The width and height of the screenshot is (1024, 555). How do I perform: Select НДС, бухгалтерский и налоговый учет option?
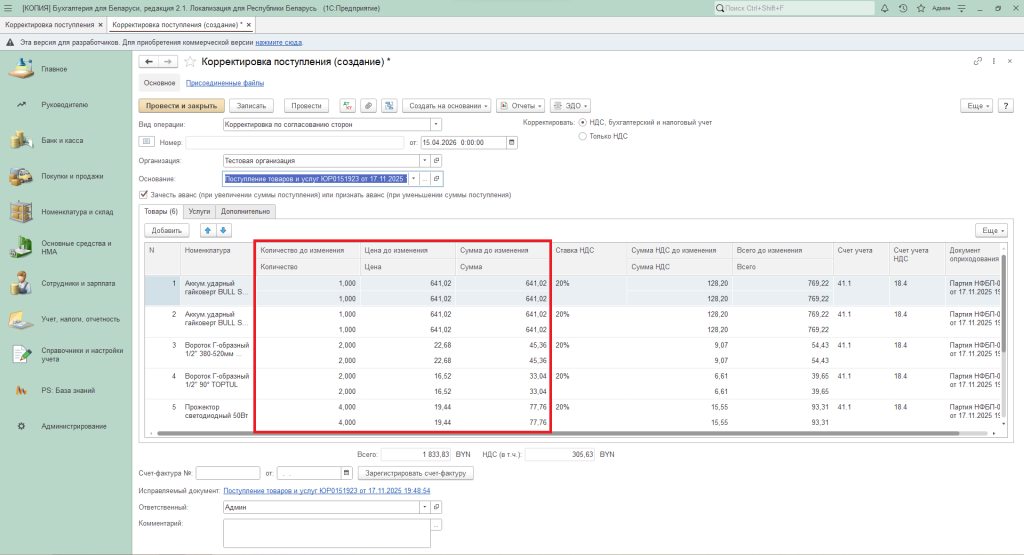click(x=583, y=122)
